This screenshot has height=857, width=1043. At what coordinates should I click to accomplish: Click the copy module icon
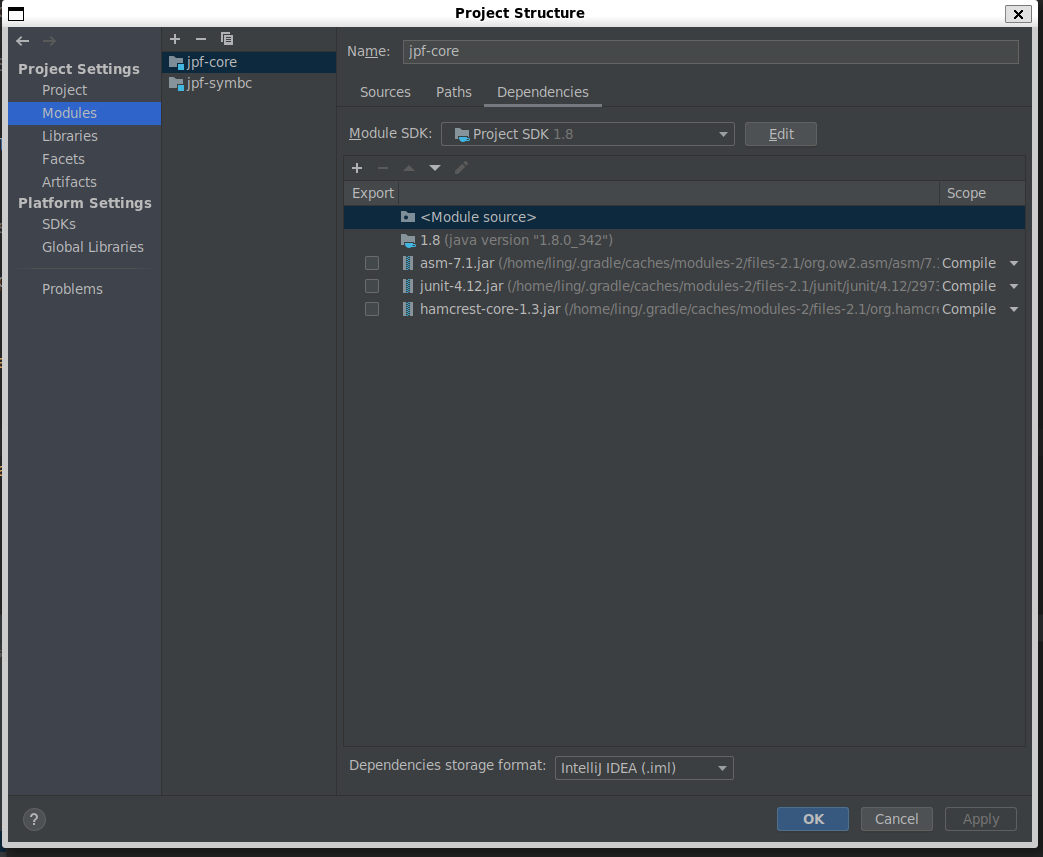pyautogui.click(x=227, y=39)
